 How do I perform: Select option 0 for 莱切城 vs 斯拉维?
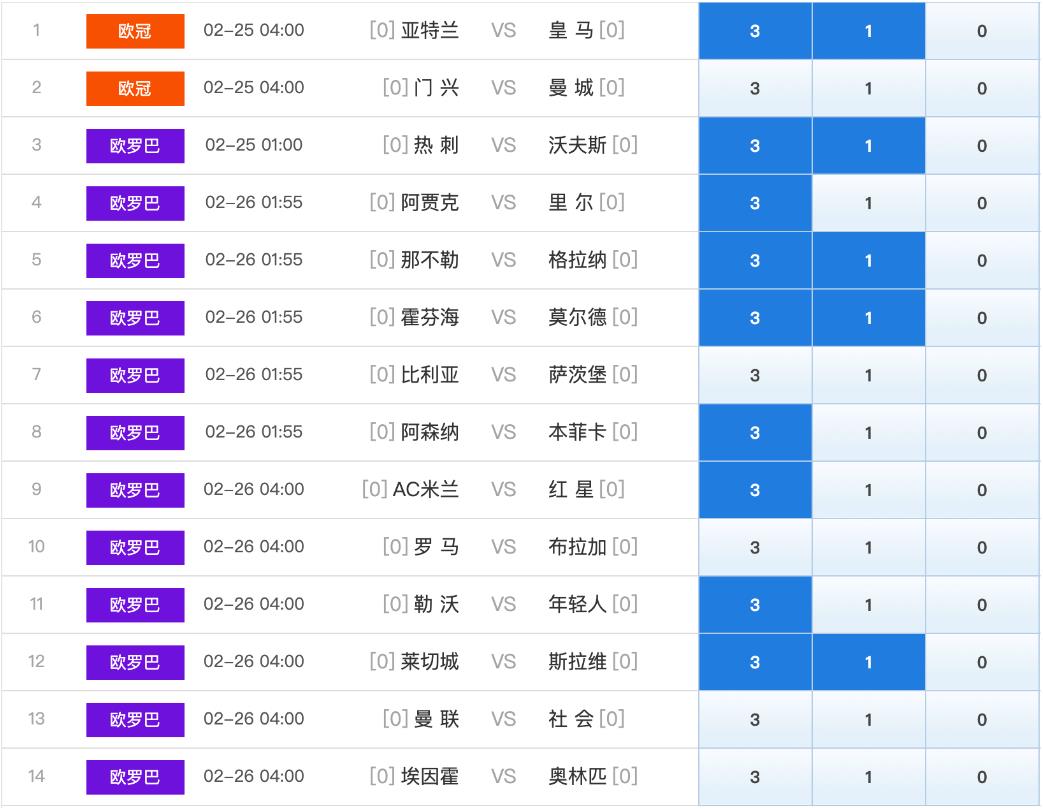(x=982, y=662)
